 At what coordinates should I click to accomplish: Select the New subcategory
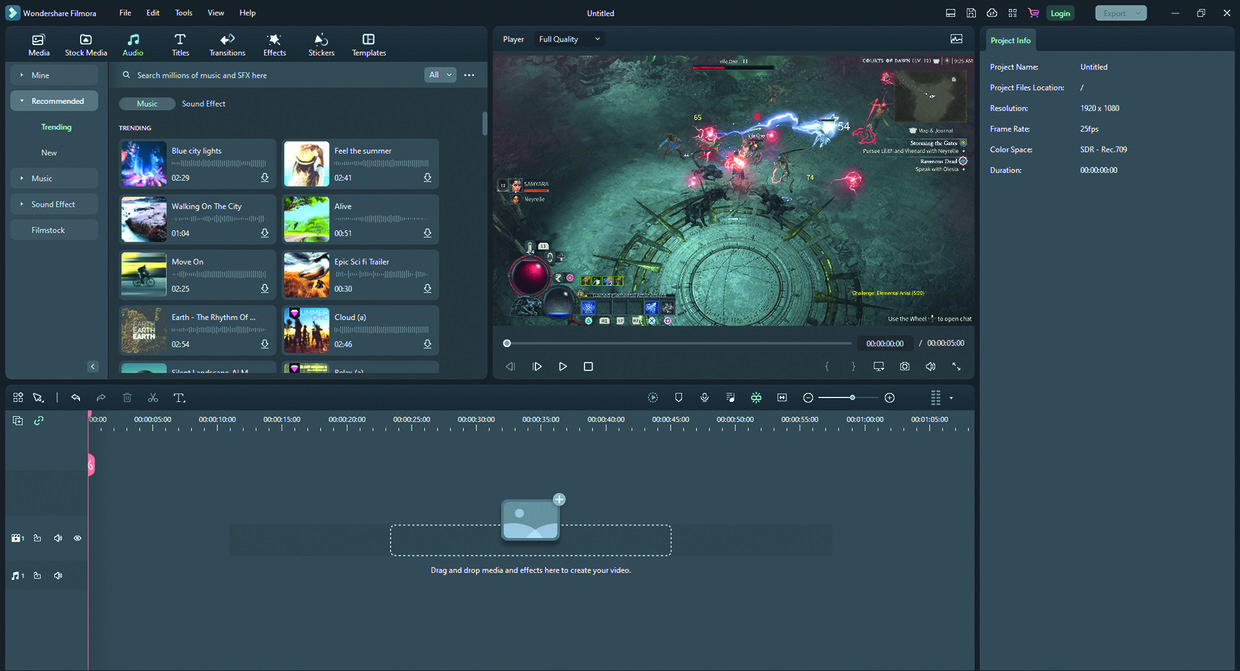[49, 153]
